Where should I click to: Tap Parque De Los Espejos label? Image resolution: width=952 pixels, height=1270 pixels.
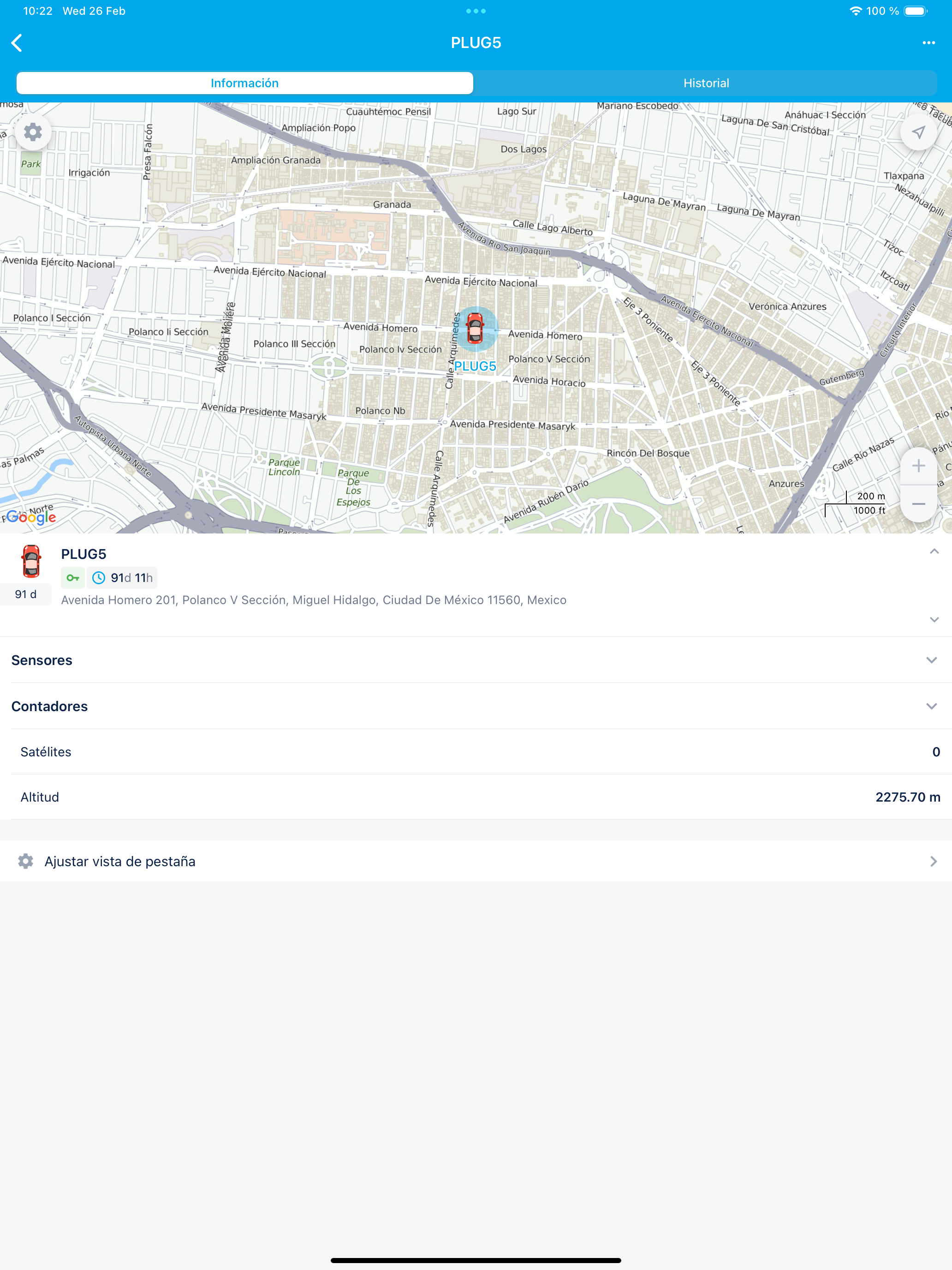(x=353, y=487)
